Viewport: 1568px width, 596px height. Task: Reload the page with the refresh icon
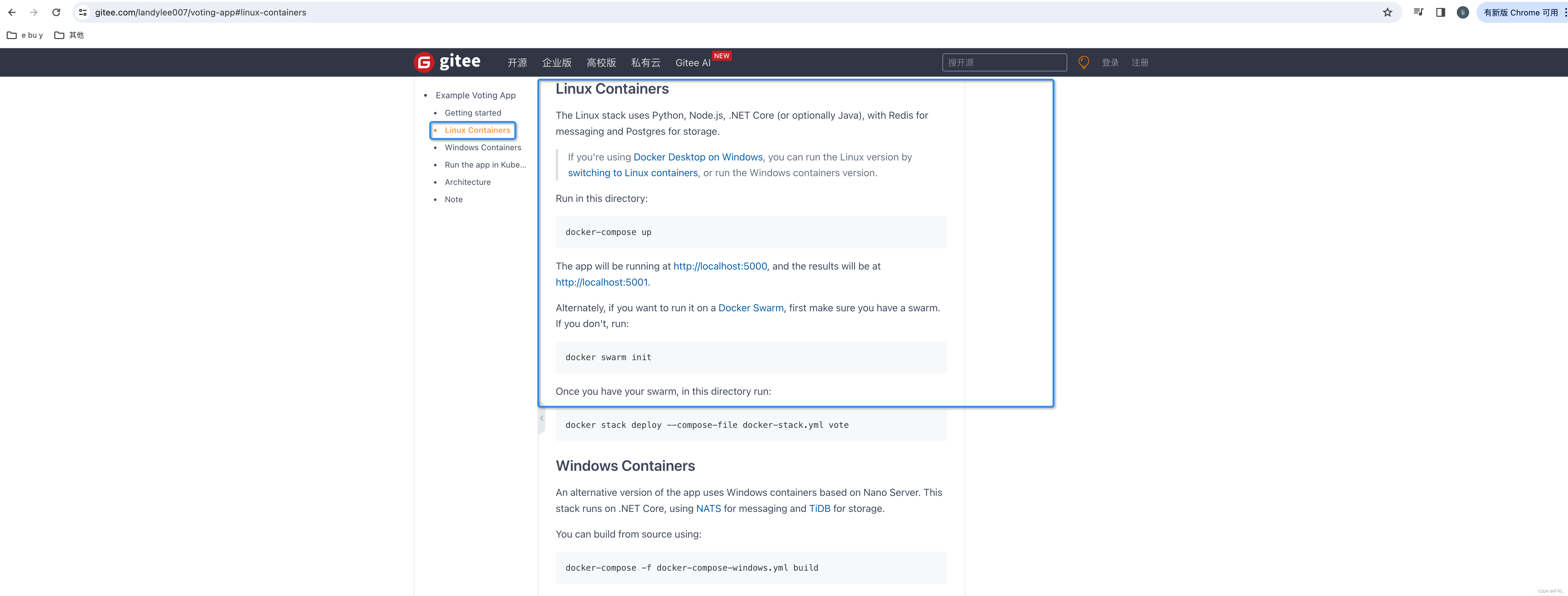click(x=56, y=12)
